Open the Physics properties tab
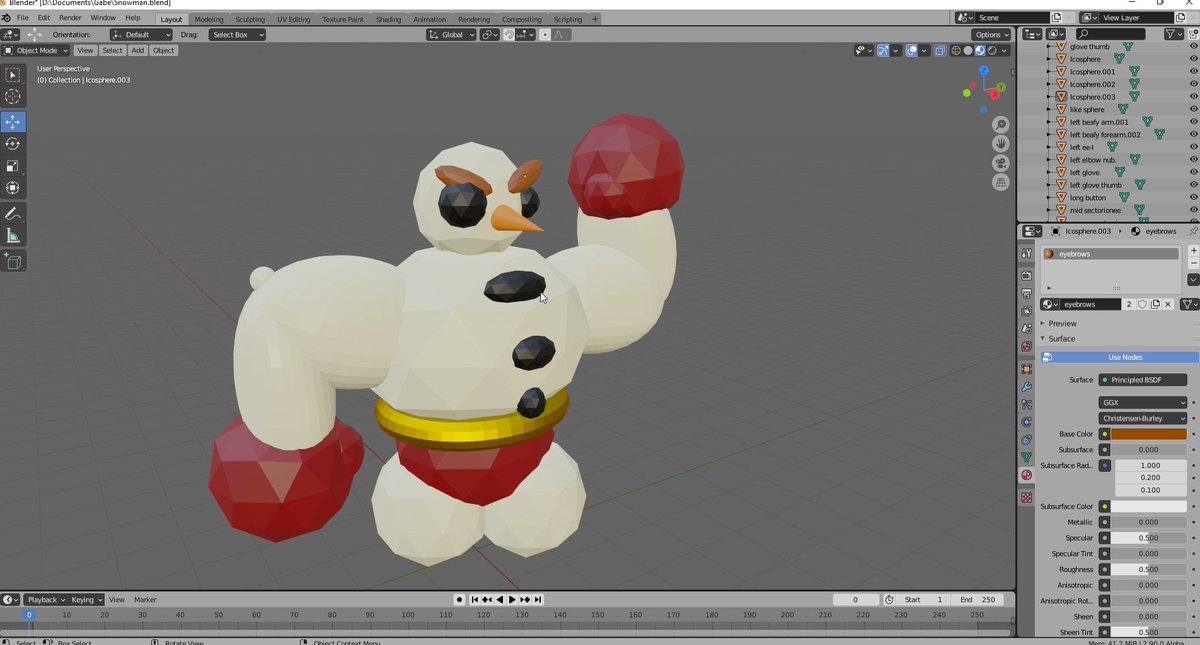Image resolution: width=1200 pixels, height=645 pixels. (x=1027, y=422)
